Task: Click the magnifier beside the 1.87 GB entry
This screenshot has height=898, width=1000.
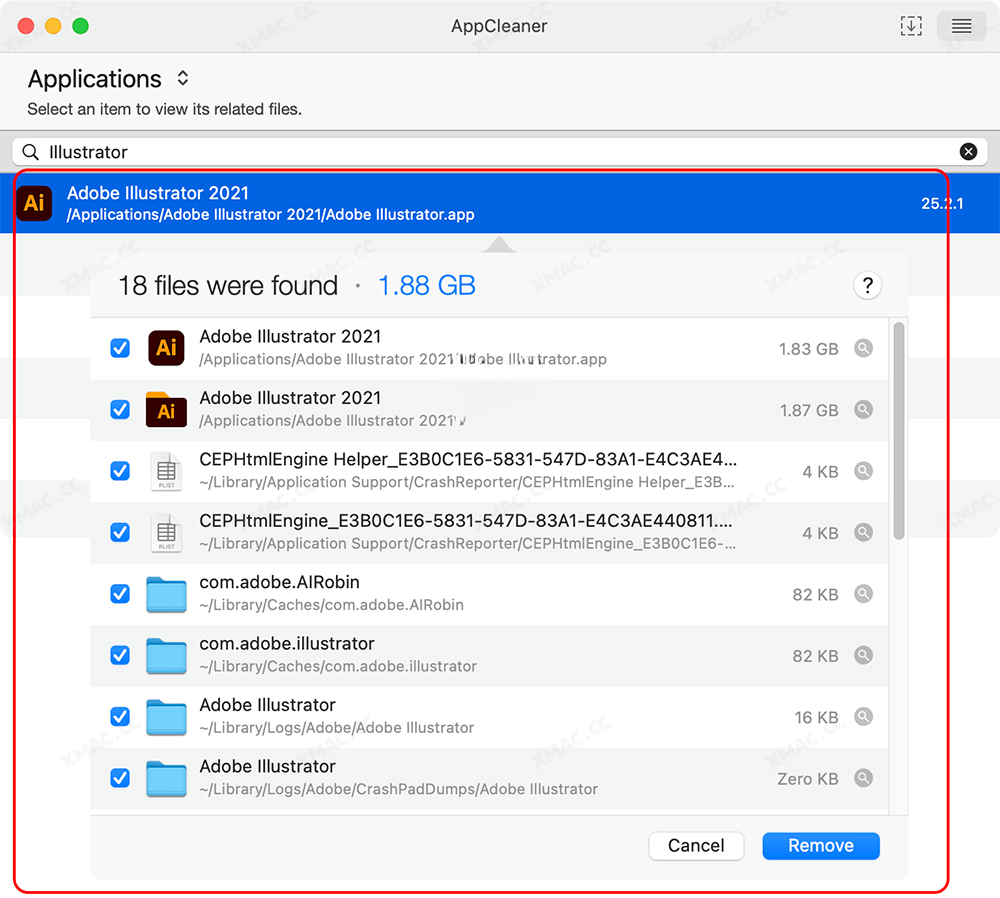Action: pyautogui.click(x=863, y=409)
